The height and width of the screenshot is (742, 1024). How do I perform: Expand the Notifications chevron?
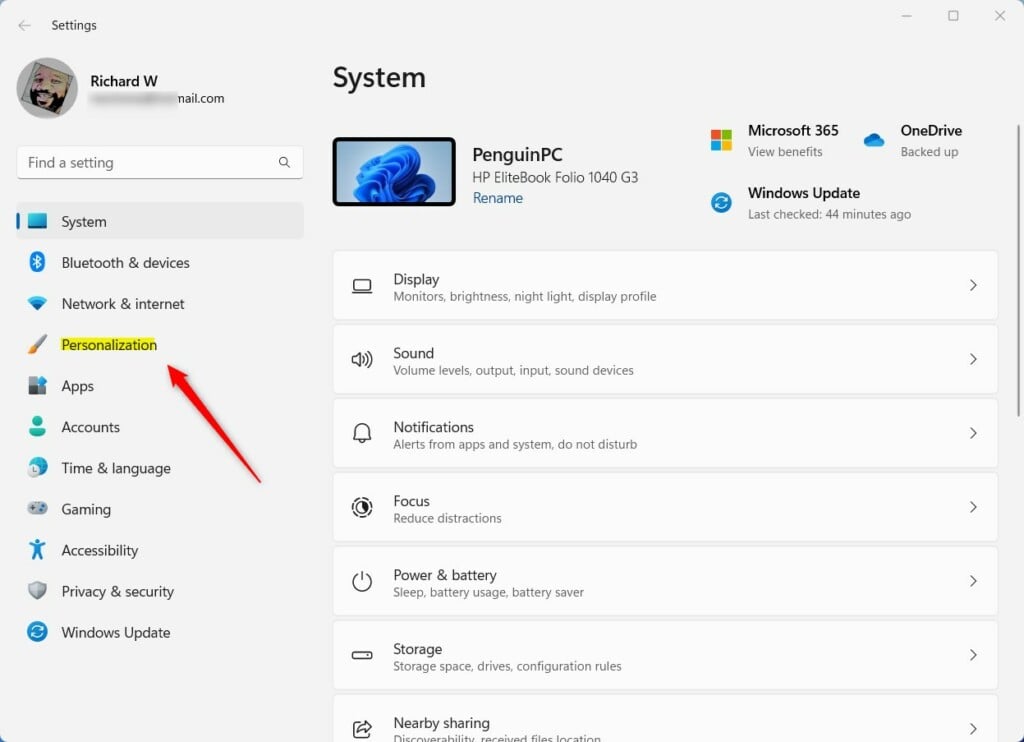click(x=973, y=433)
